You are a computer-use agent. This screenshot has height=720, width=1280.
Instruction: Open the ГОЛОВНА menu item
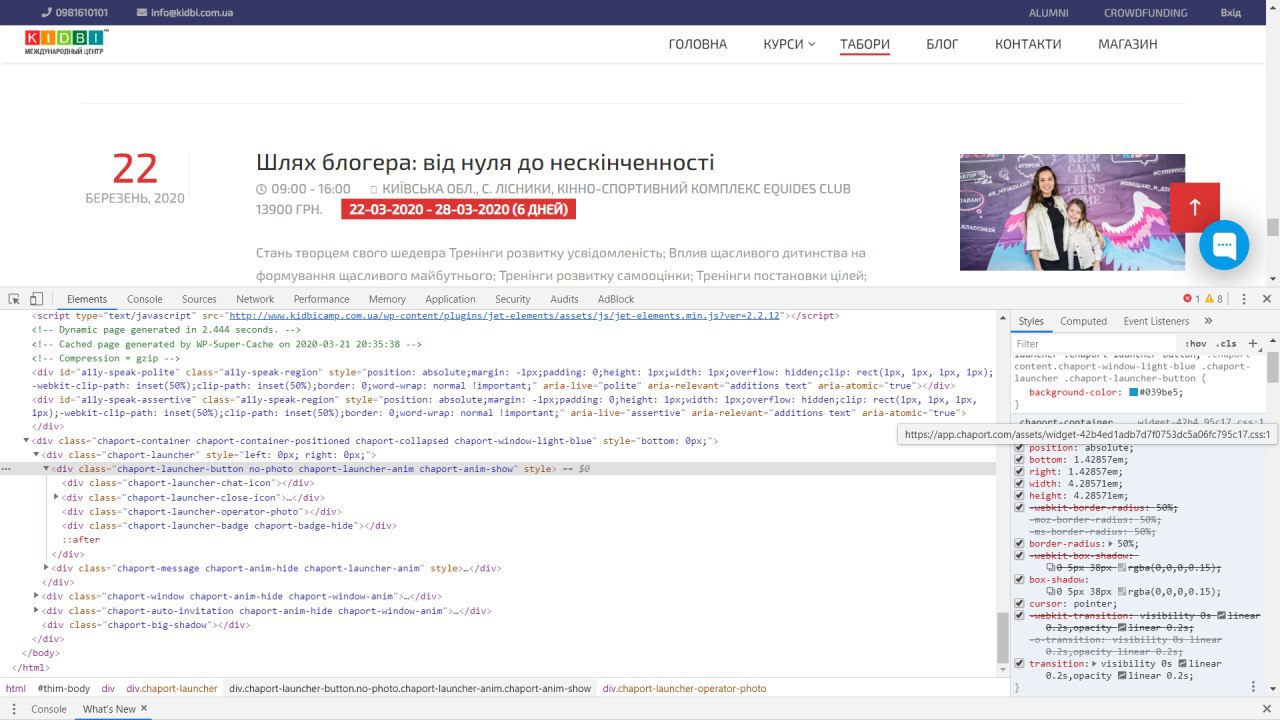pyautogui.click(x=698, y=44)
